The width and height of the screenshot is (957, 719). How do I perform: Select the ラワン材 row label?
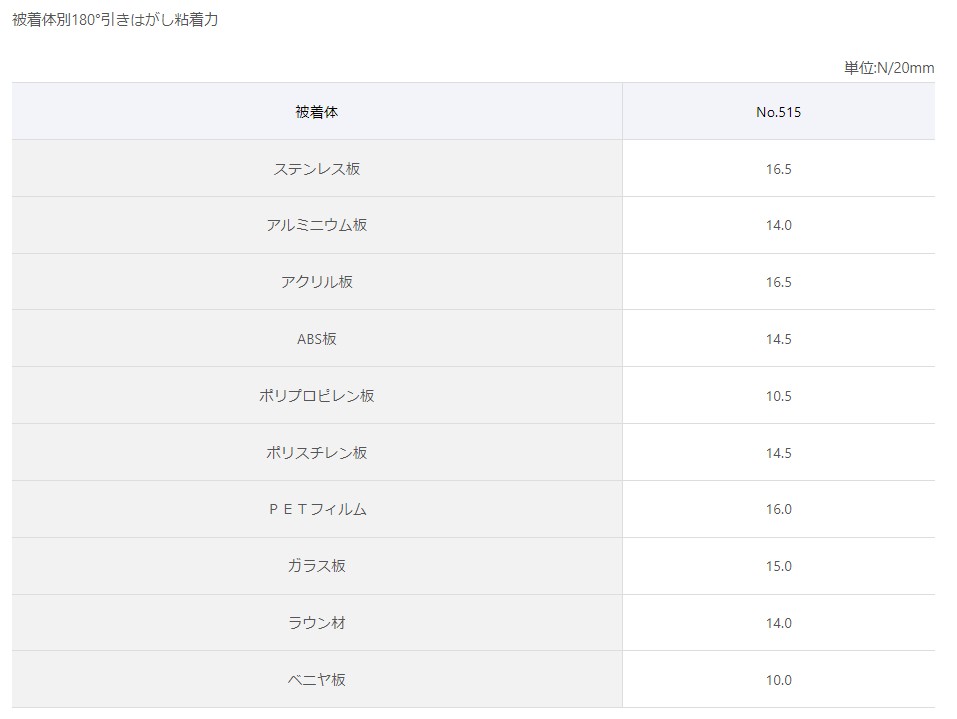tap(317, 623)
